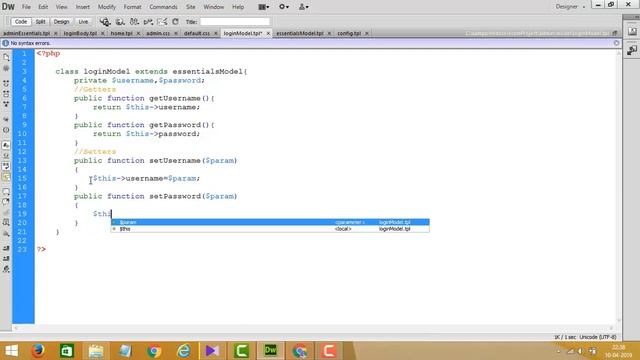Open the Edit menu
640x360 pixels.
click(x=43, y=7)
